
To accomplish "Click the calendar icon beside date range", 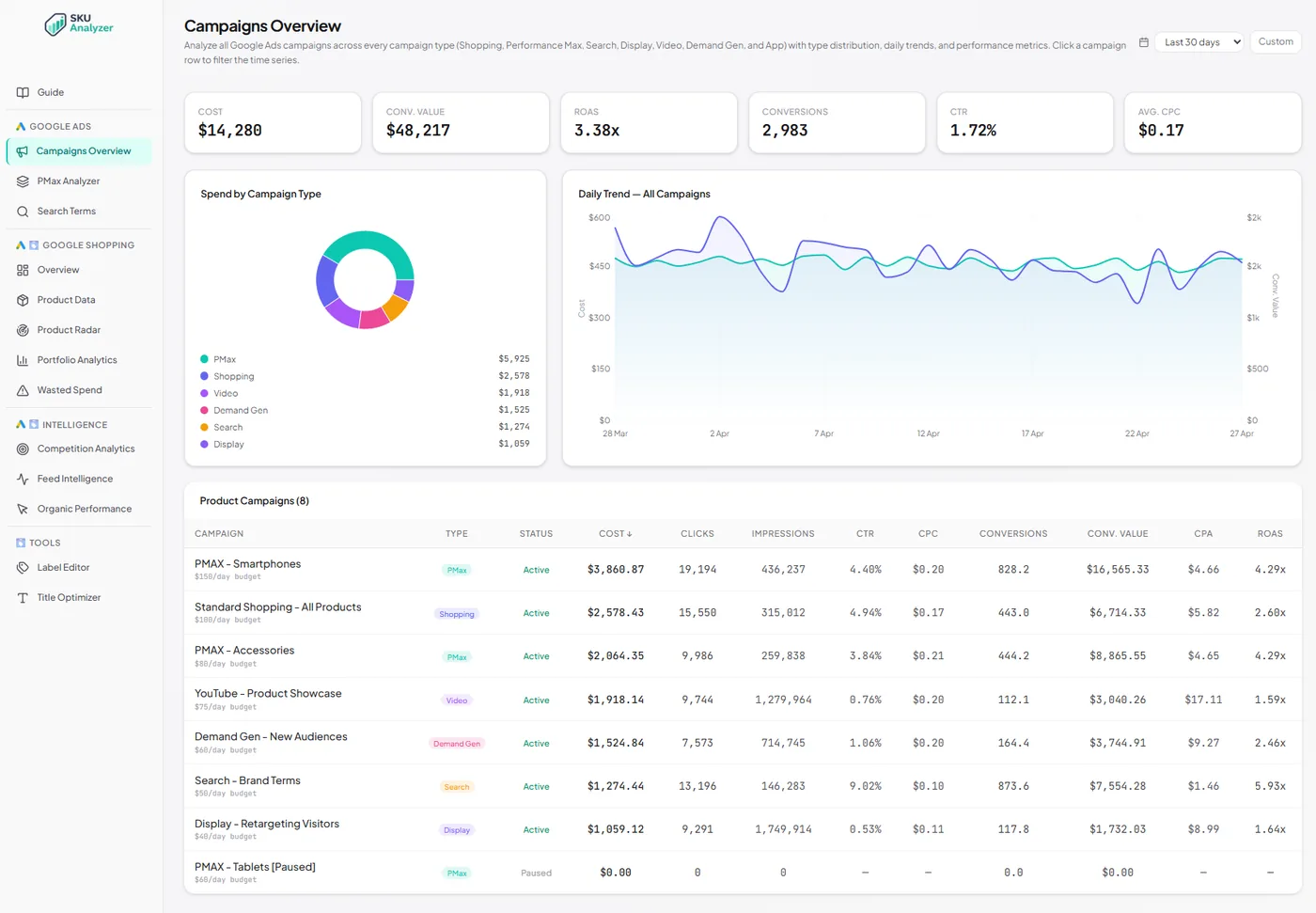I will tap(1143, 42).
